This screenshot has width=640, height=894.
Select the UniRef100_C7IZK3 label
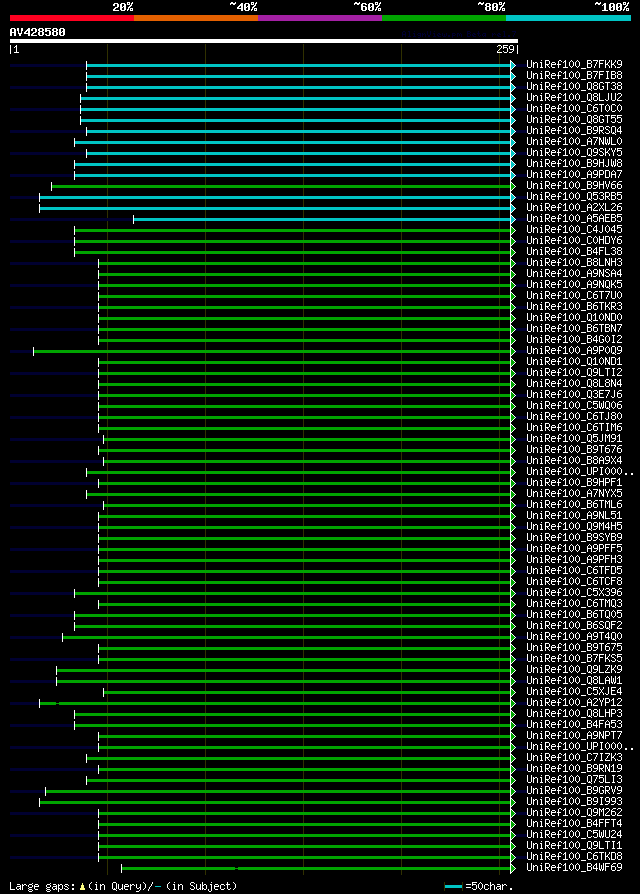(x=574, y=758)
